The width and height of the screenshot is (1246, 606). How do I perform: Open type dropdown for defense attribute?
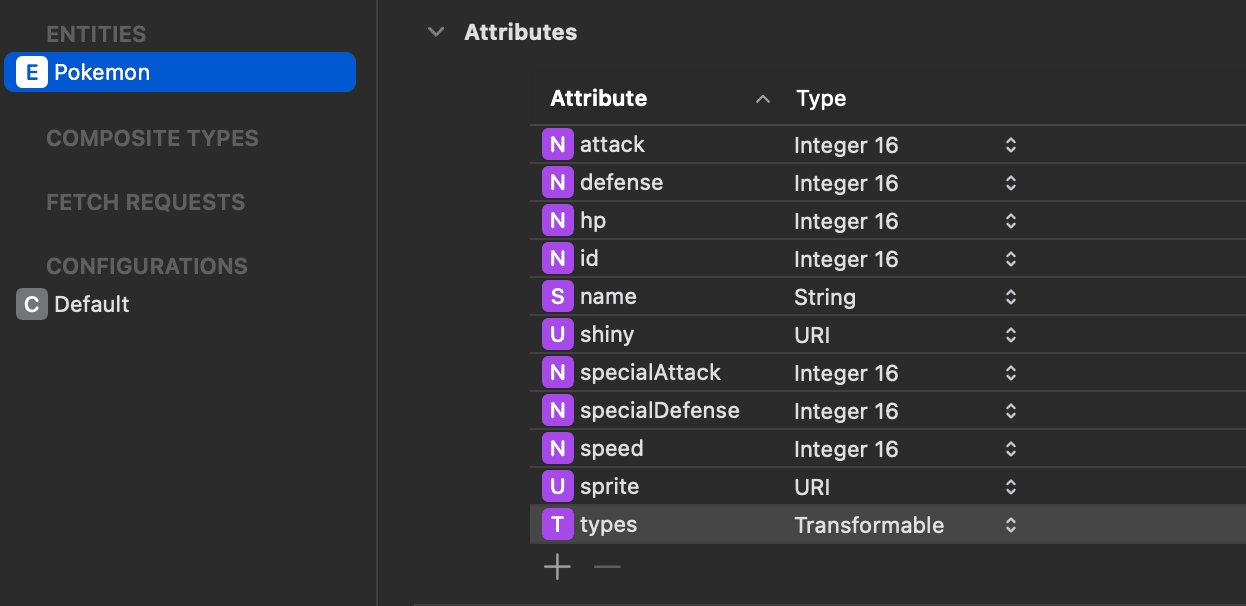tap(1011, 183)
